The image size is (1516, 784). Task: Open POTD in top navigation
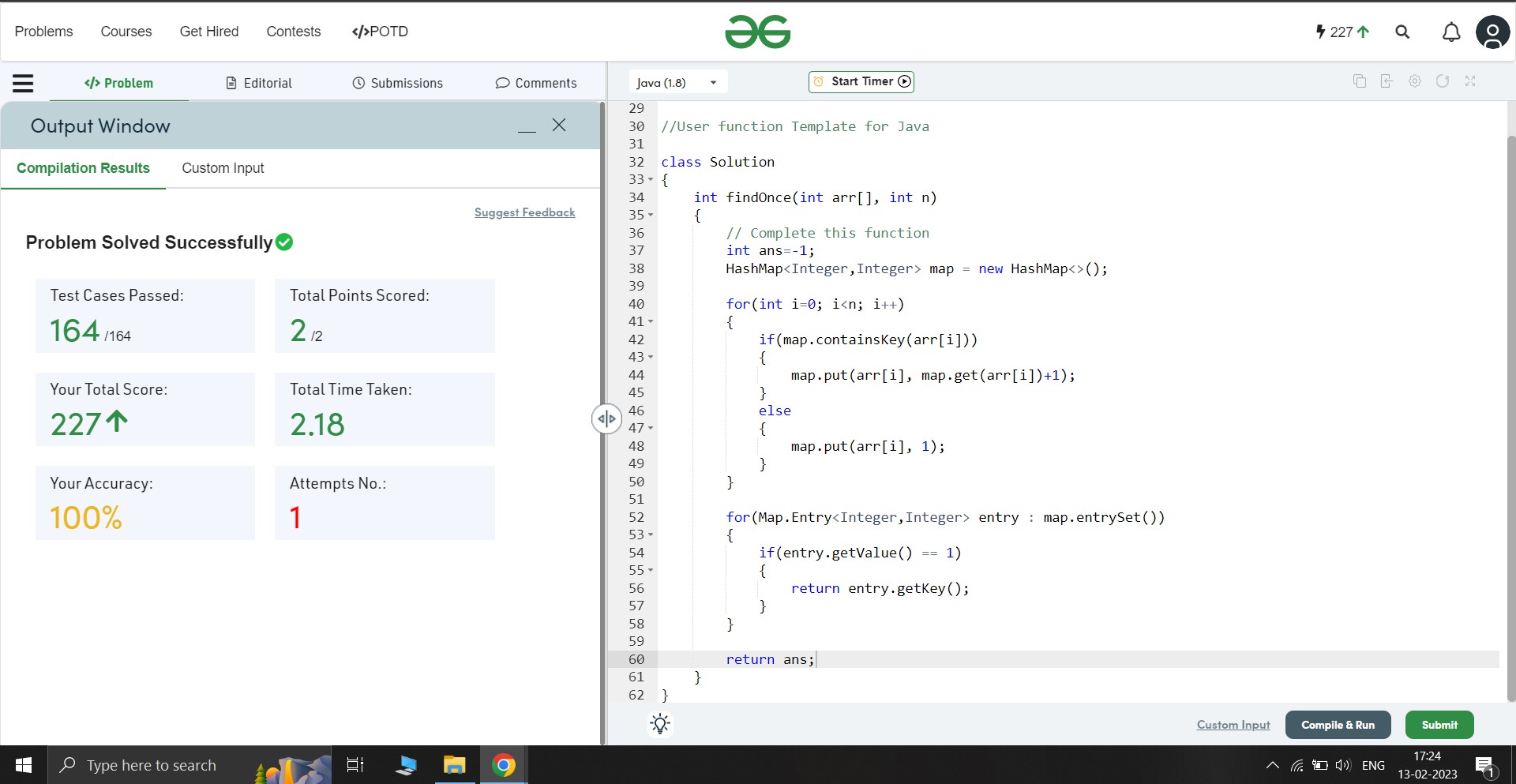pyautogui.click(x=380, y=32)
